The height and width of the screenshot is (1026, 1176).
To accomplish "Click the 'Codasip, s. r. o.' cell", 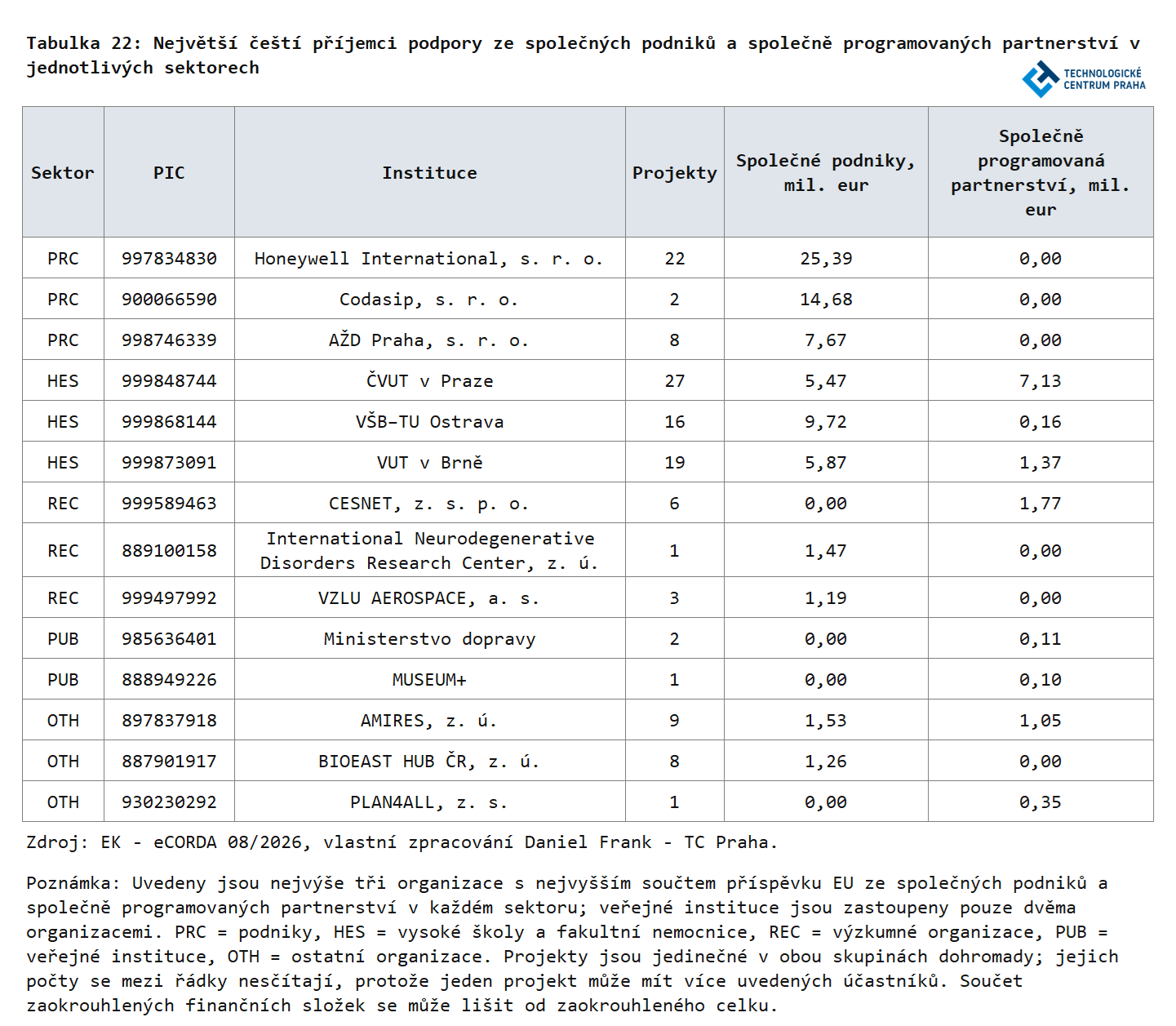I will pyautogui.click(x=429, y=300).
